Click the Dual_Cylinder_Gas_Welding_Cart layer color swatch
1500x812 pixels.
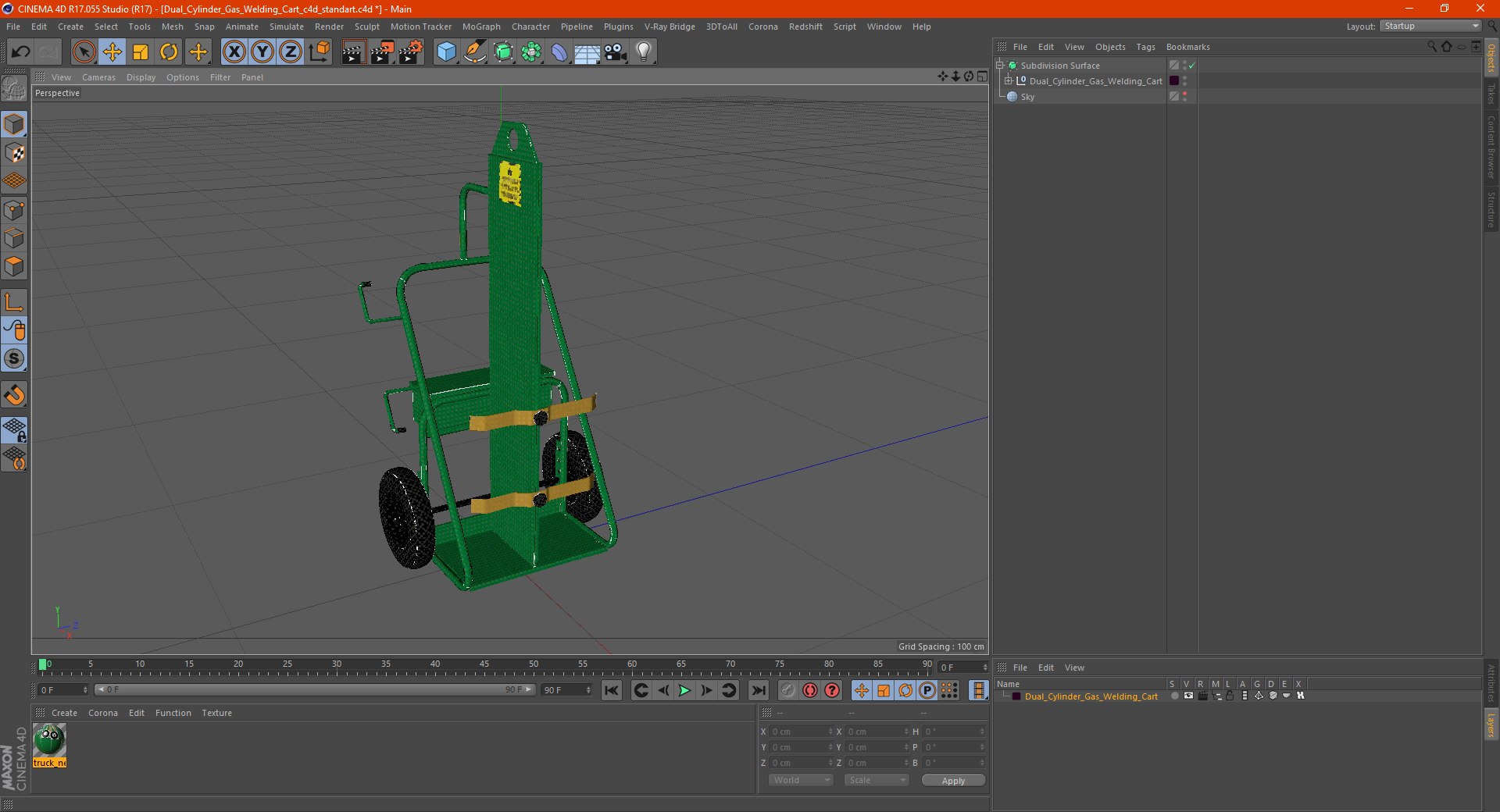coord(1016,696)
